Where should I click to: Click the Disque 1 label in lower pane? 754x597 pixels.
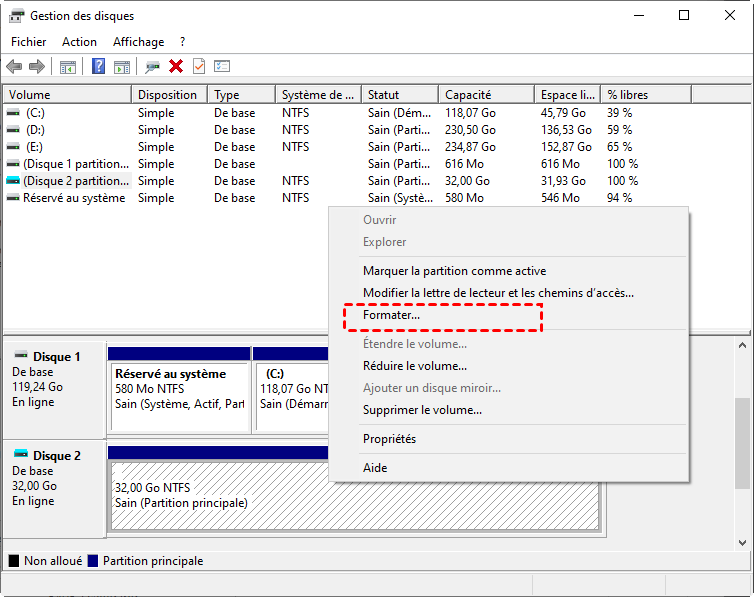pos(57,357)
